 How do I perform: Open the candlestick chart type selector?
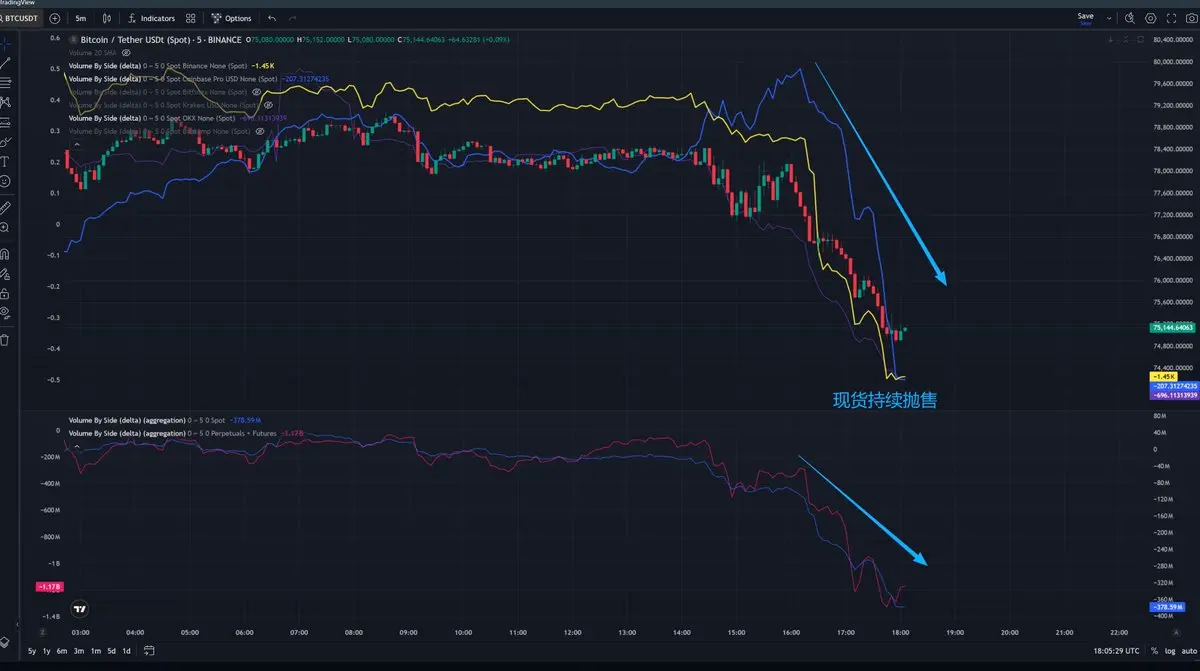[x=108, y=18]
